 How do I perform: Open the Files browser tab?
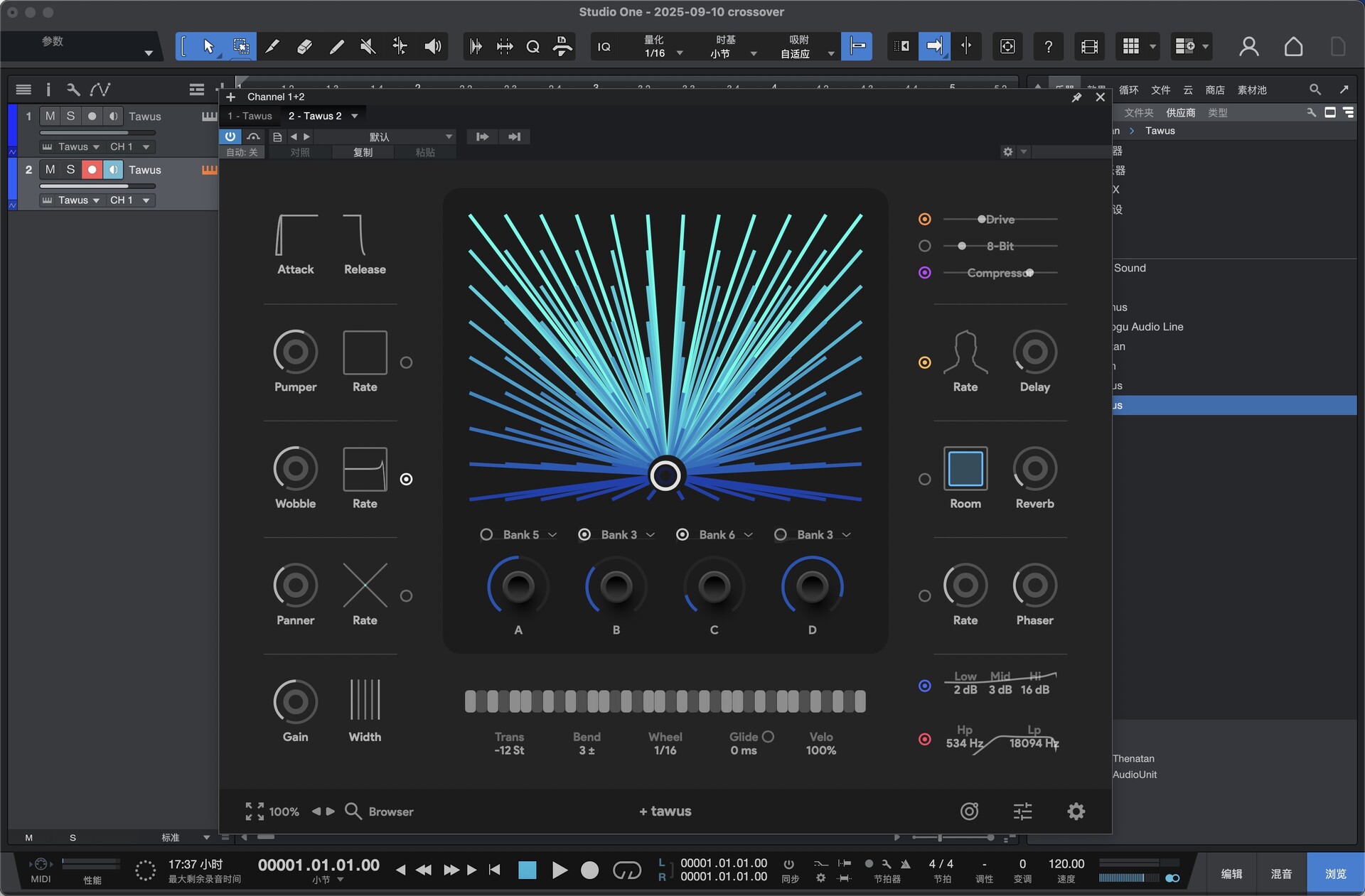pyautogui.click(x=1160, y=90)
